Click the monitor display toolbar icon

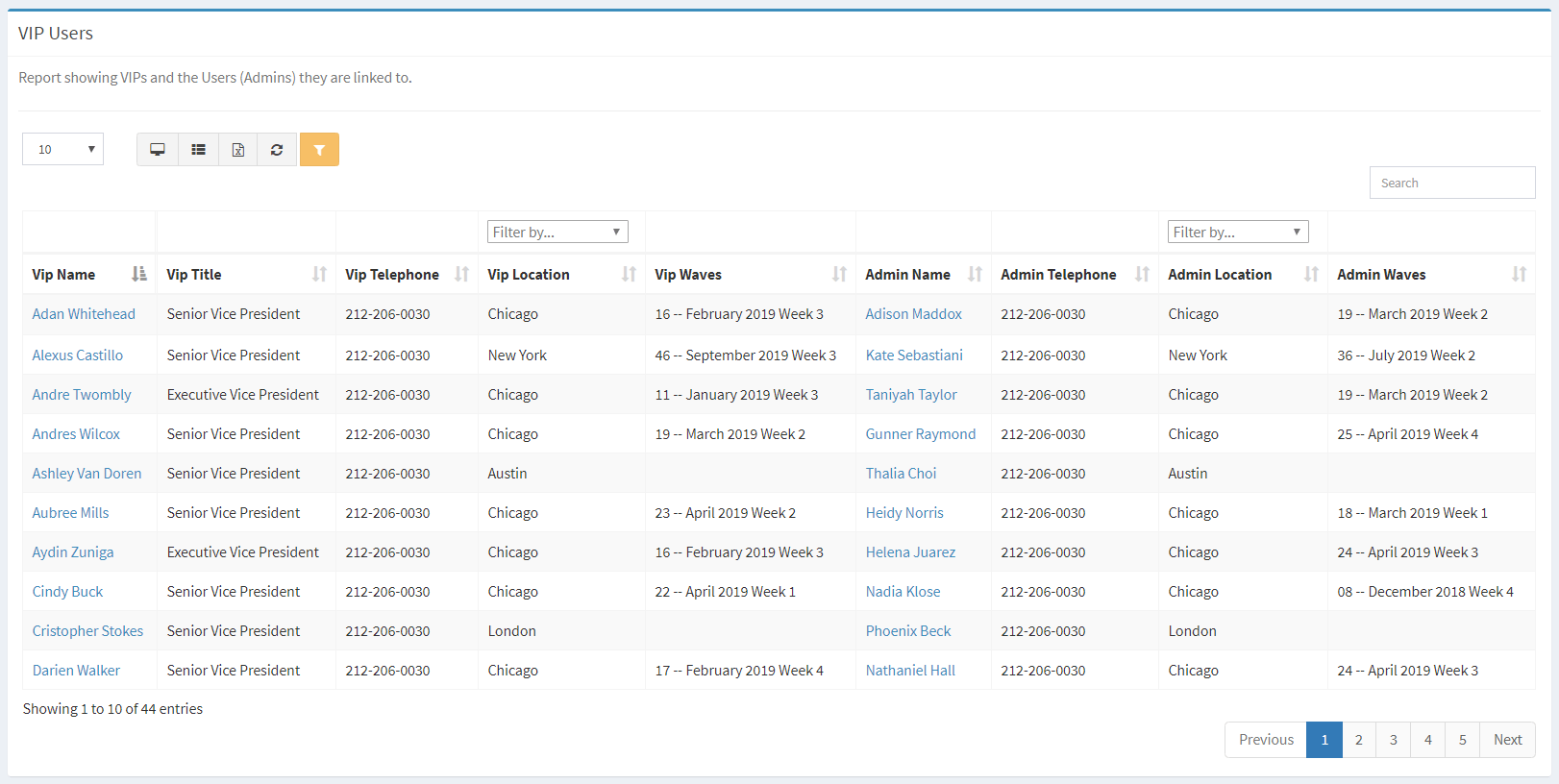(x=158, y=149)
